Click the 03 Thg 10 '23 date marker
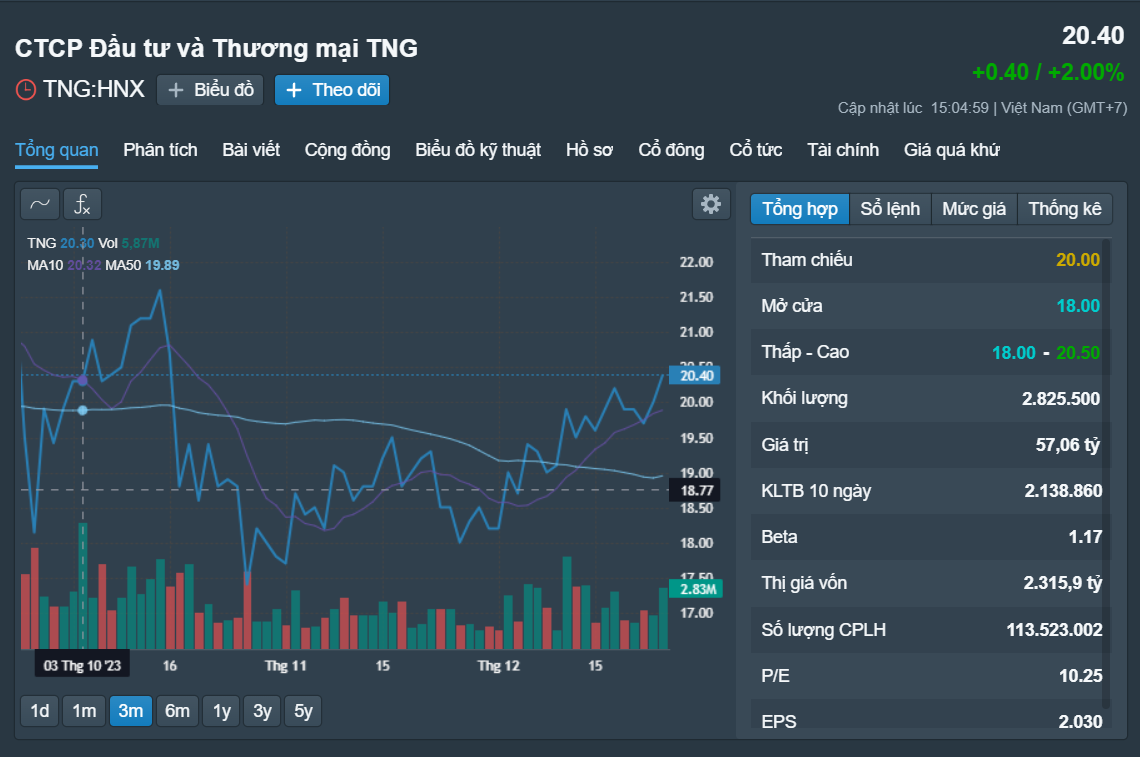1140x757 pixels. point(82,665)
